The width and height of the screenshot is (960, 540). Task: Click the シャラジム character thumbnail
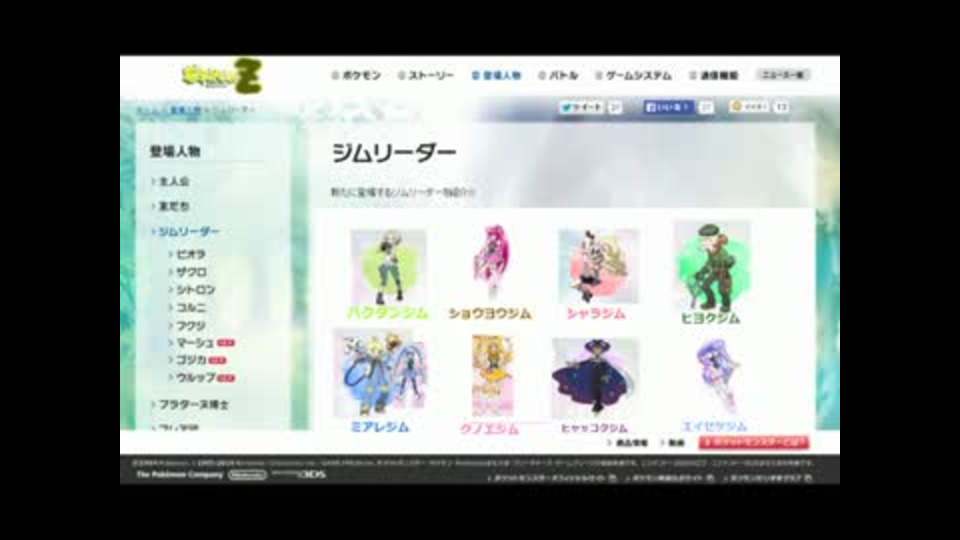(x=598, y=266)
